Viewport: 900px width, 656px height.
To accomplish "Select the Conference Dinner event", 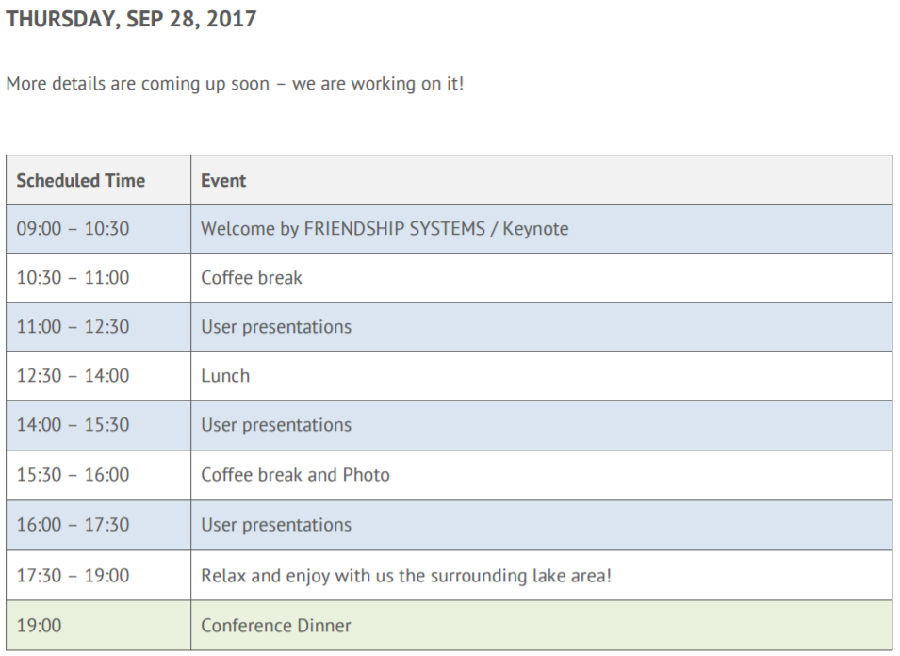I will 276,626.
